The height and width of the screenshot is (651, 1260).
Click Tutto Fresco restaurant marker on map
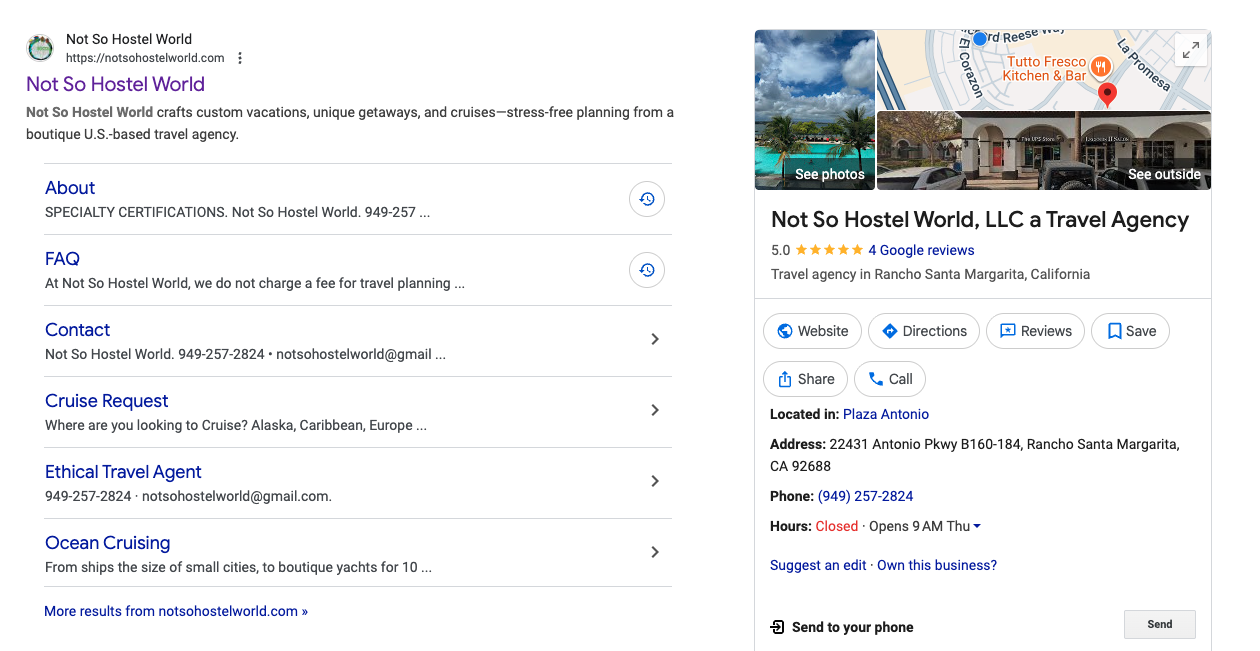coord(1101,67)
